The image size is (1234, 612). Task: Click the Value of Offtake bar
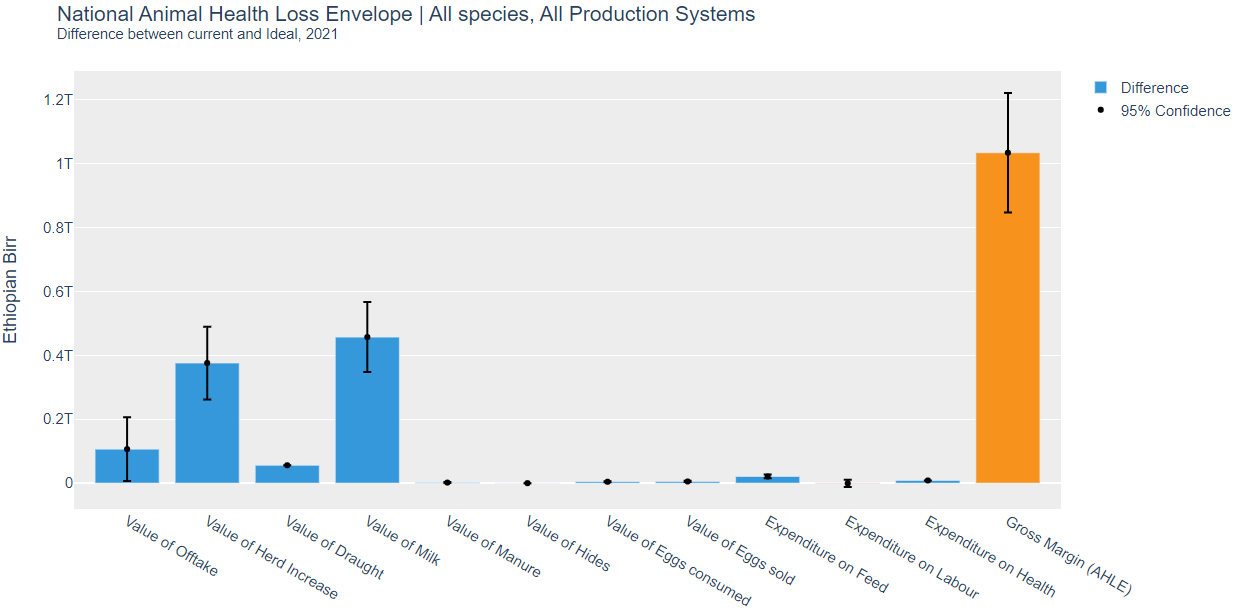(127, 466)
